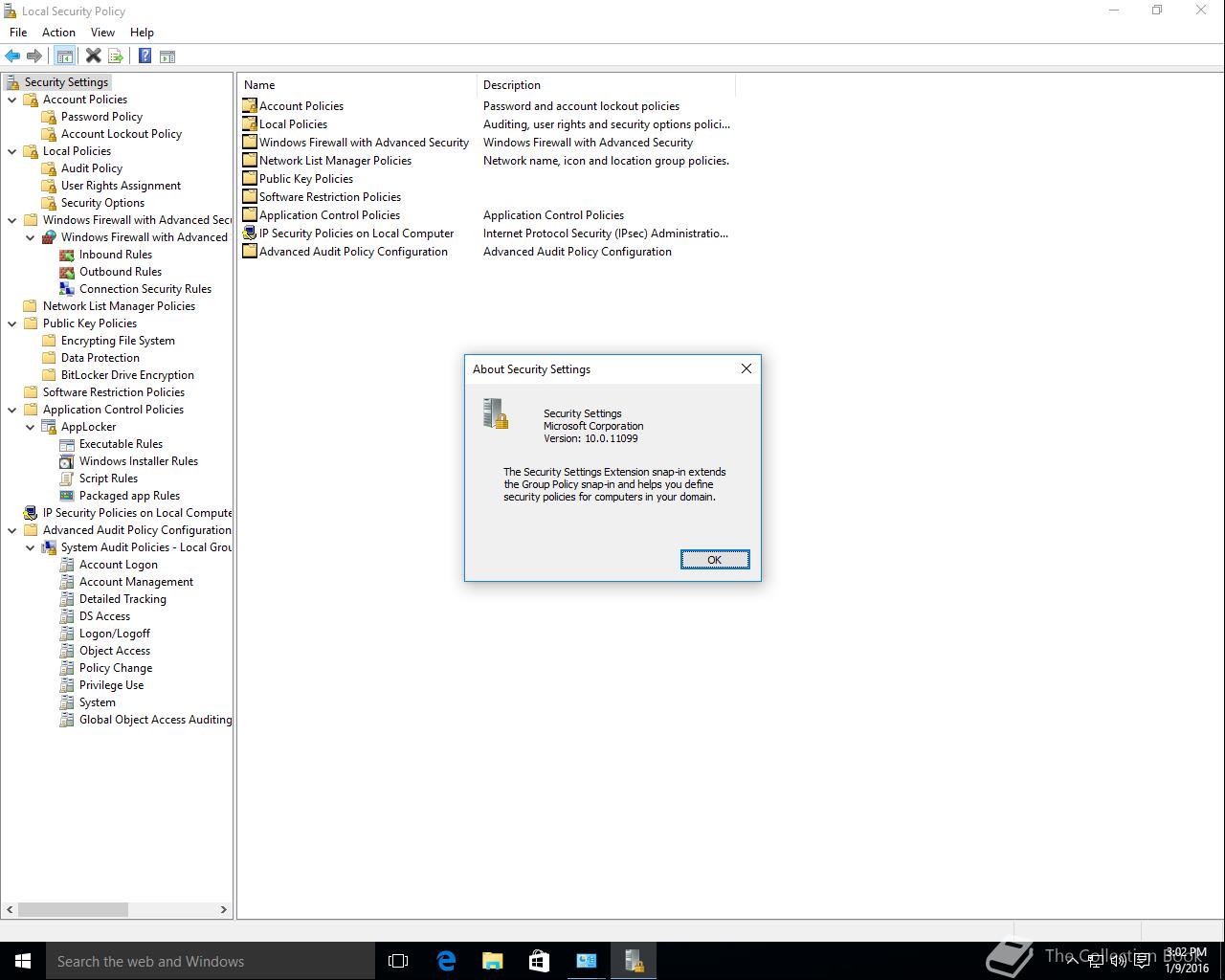Viewport: 1225px width, 980px height.
Task: Click the tree pane horizontal scrollbar thumb
Action: click(73, 909)
